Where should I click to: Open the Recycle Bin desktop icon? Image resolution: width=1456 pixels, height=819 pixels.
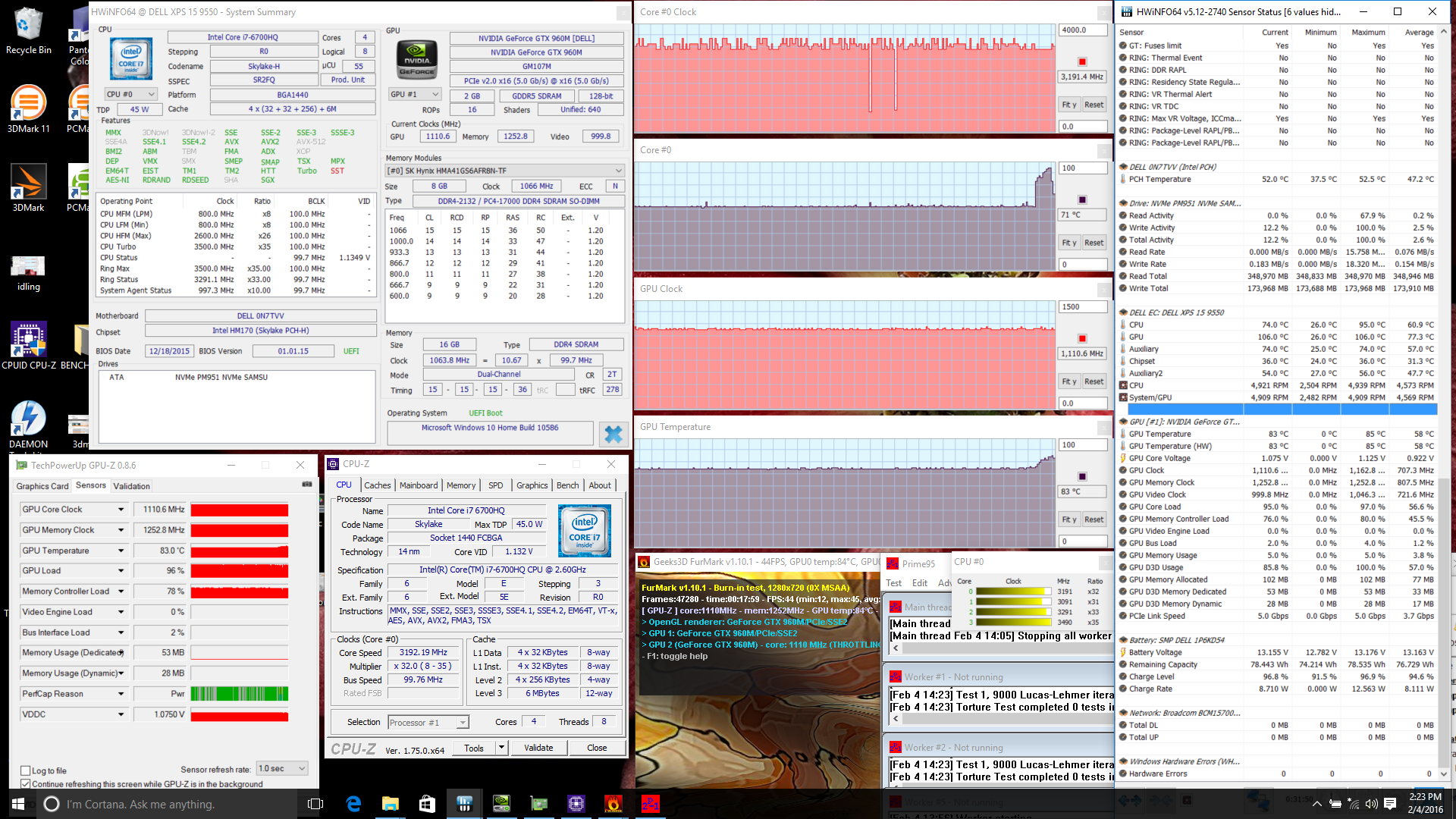28,31
